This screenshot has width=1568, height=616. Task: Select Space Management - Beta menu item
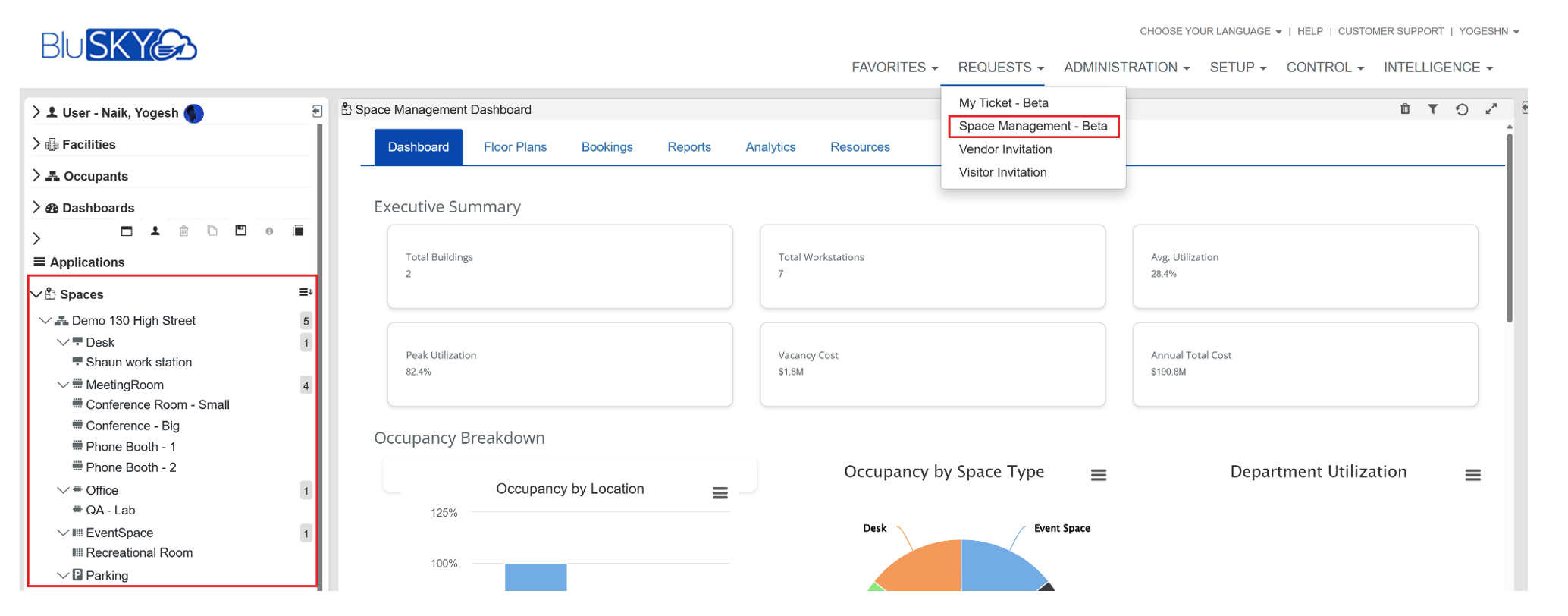[x=1033, y=126]
